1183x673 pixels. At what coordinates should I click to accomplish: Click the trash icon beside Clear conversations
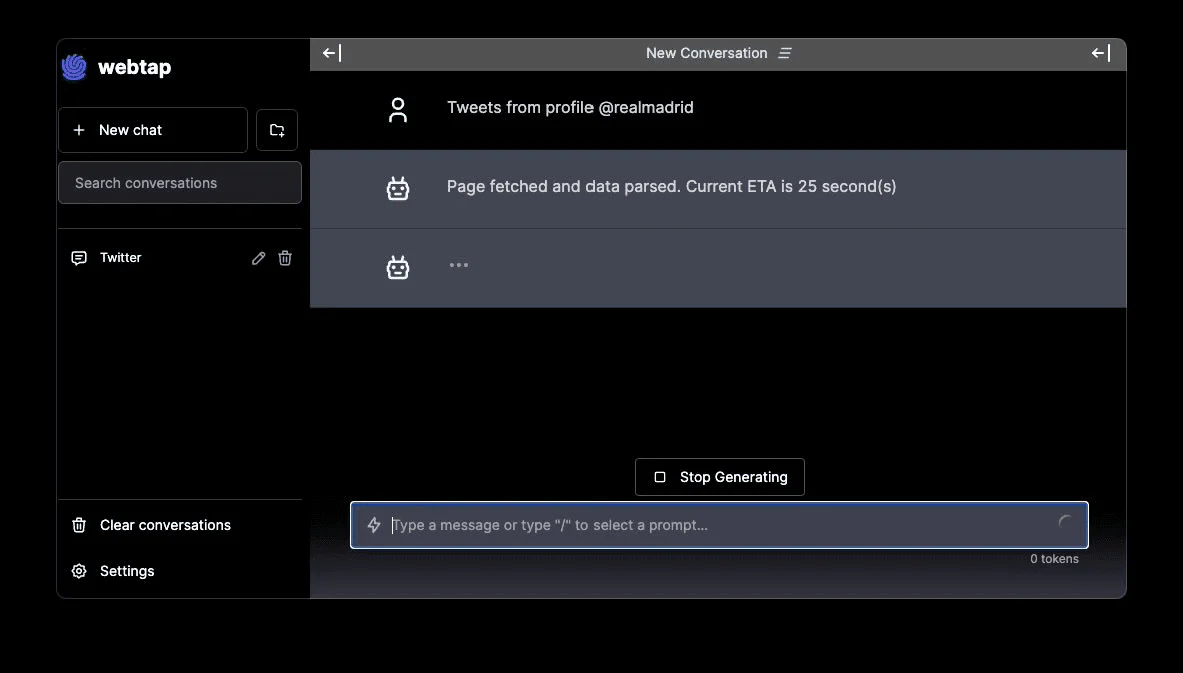click(x=78, y=525)
